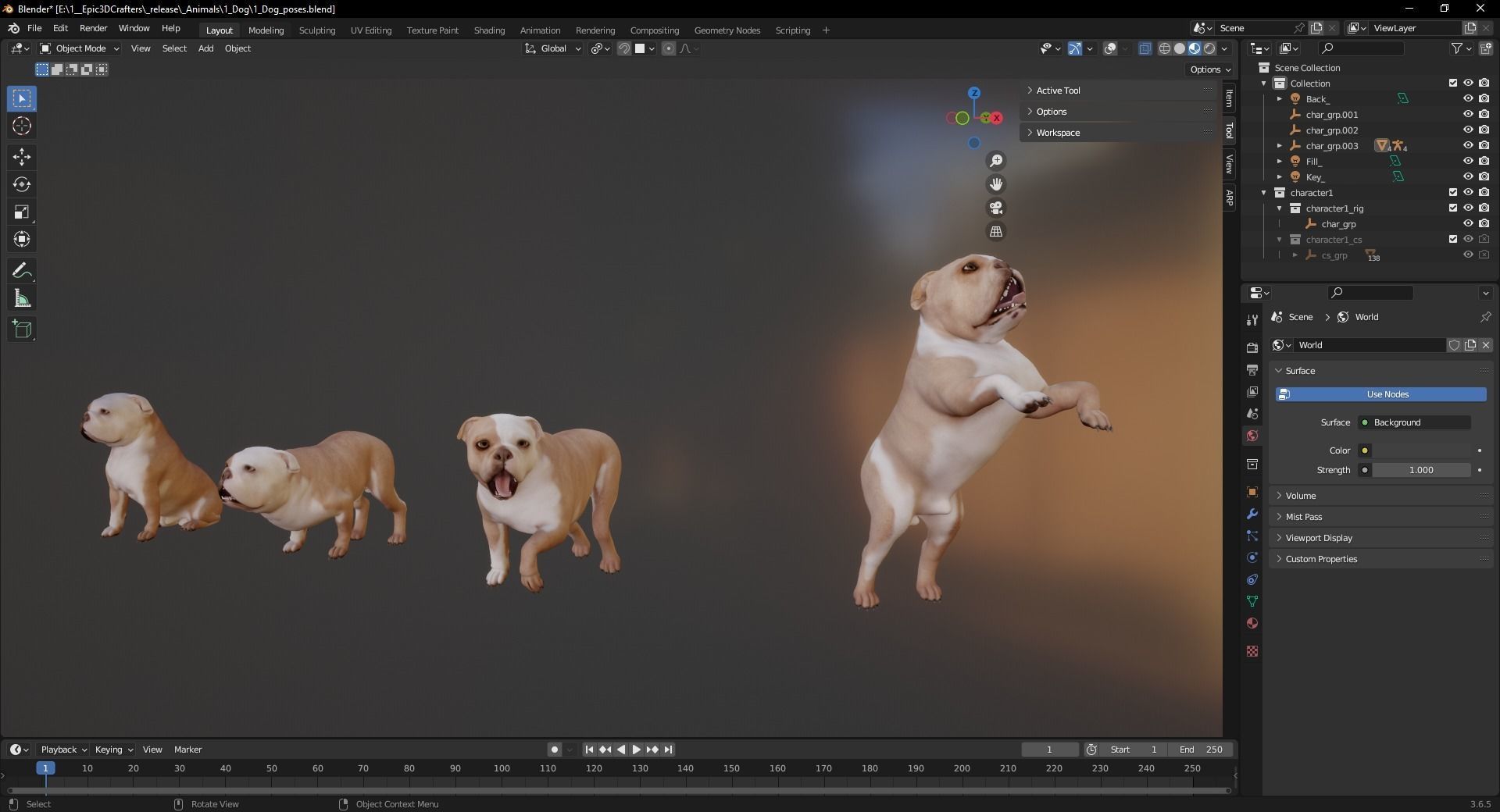This screenshot has width=1500, height=812.
Task: Open the Modifiers wrench properties tab
Action: (1252, 514)
